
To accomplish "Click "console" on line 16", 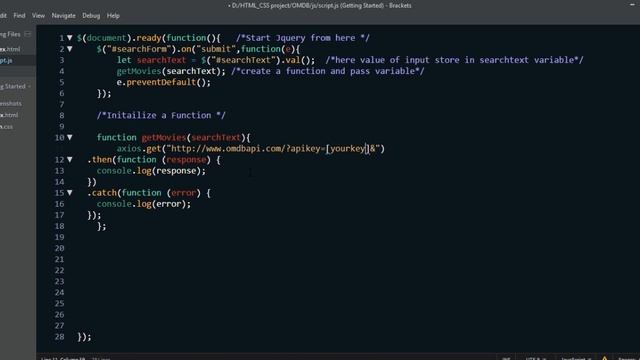I will [x=114, y=204].
